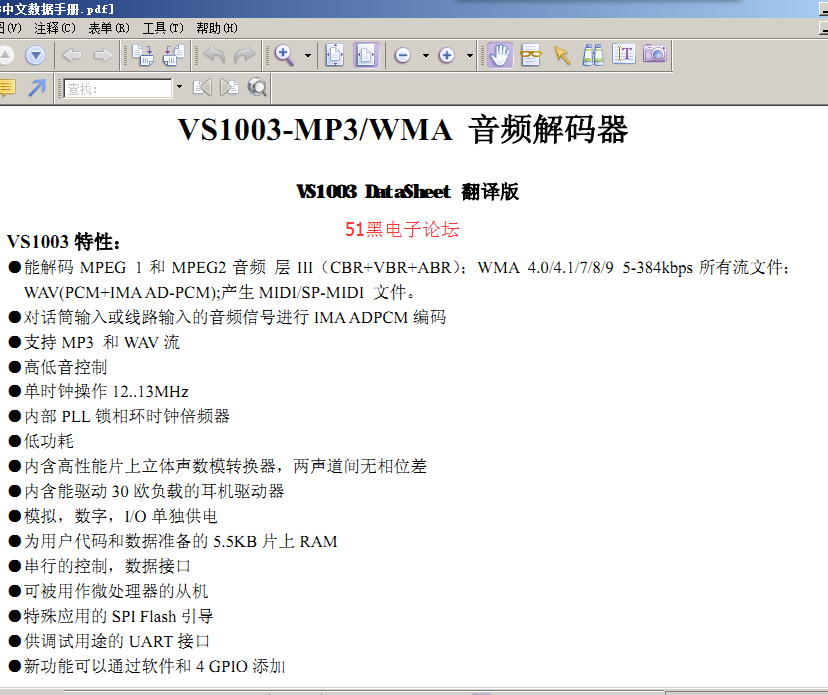
Task: Open the 表单(R) menu
Action: 109,28
